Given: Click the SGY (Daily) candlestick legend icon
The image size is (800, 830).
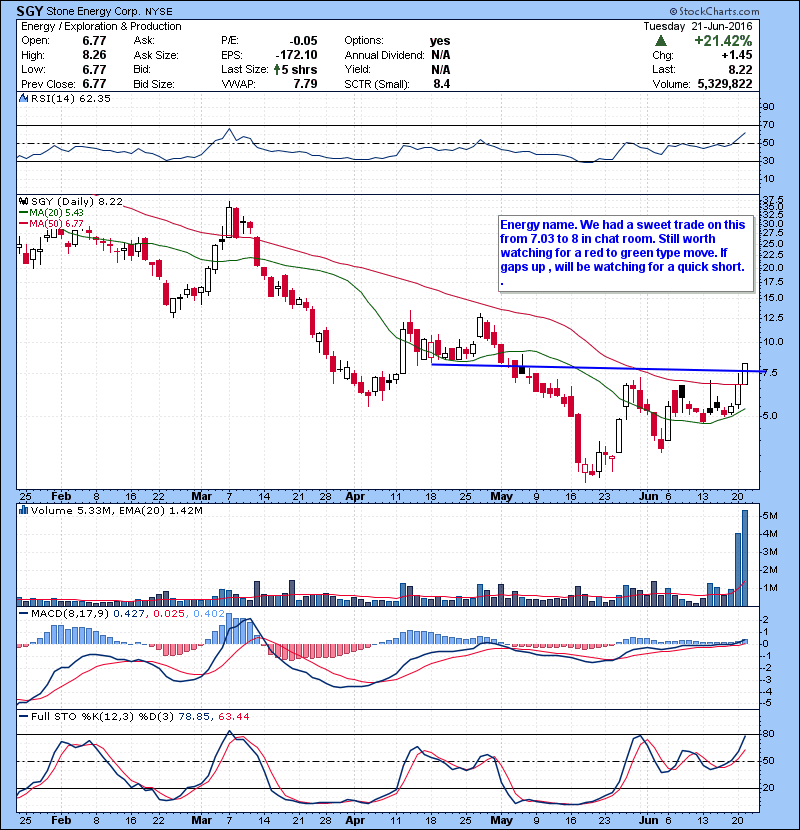Looking at the screenshot, I should 24,201.
